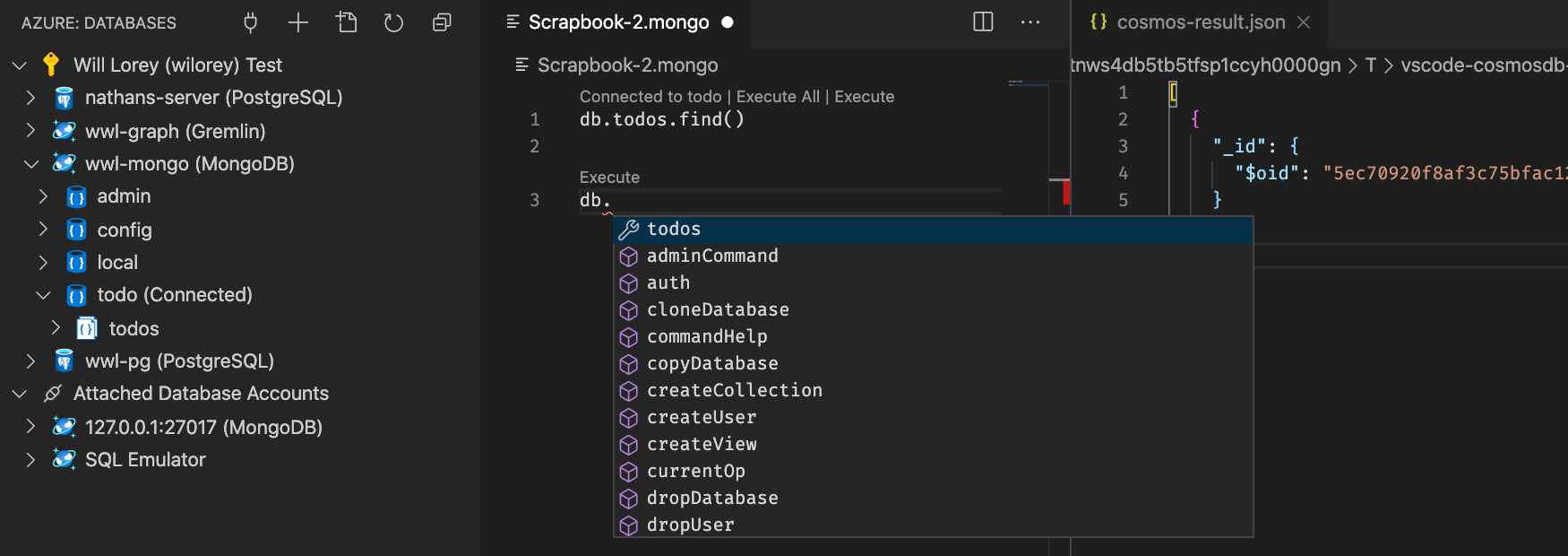Click the plus create account icon

(x=298, y=22)
